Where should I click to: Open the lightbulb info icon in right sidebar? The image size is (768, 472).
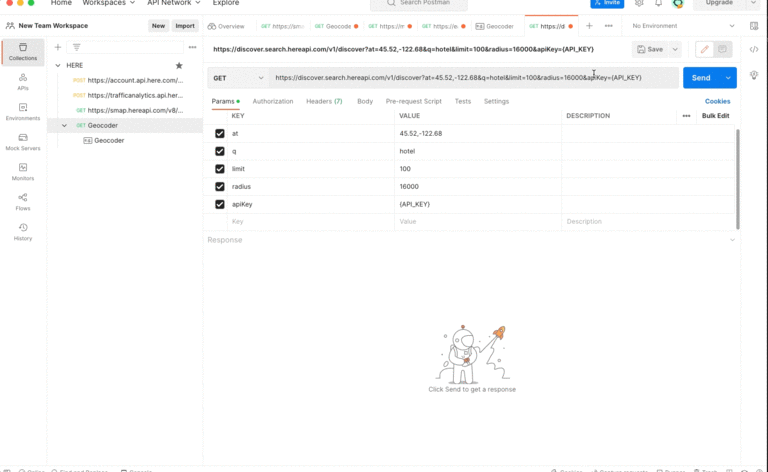[x=754, y=75]
